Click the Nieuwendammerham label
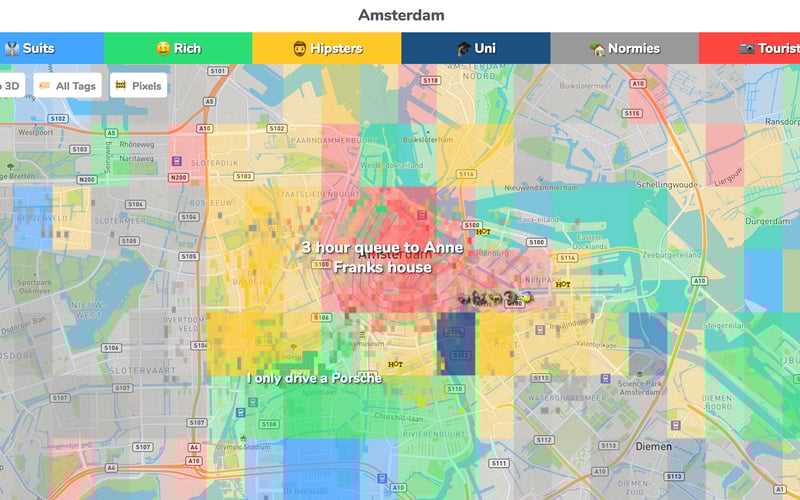 click(541, 188)
